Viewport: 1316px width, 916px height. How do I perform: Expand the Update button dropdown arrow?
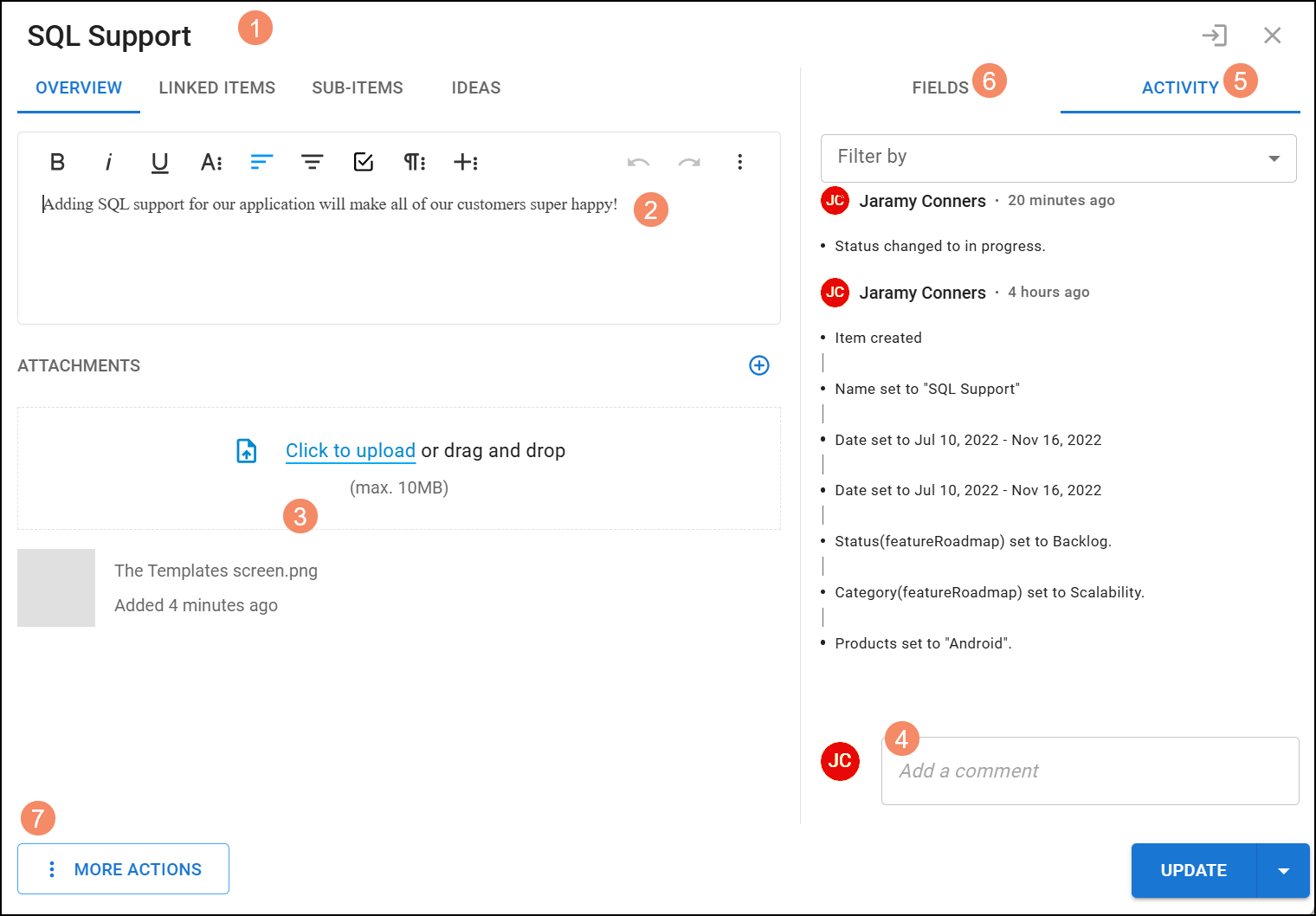1283,870
